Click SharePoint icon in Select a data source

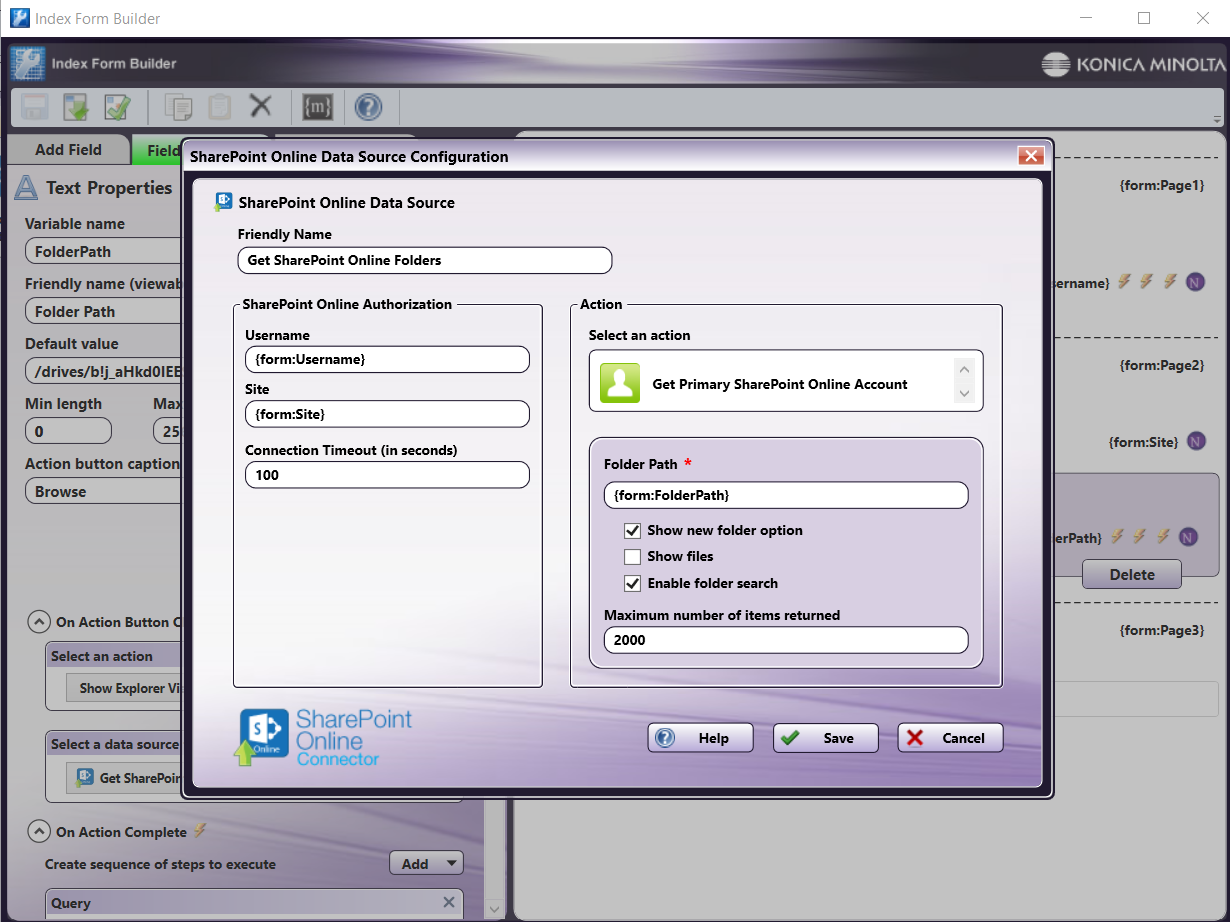[85, 777]
